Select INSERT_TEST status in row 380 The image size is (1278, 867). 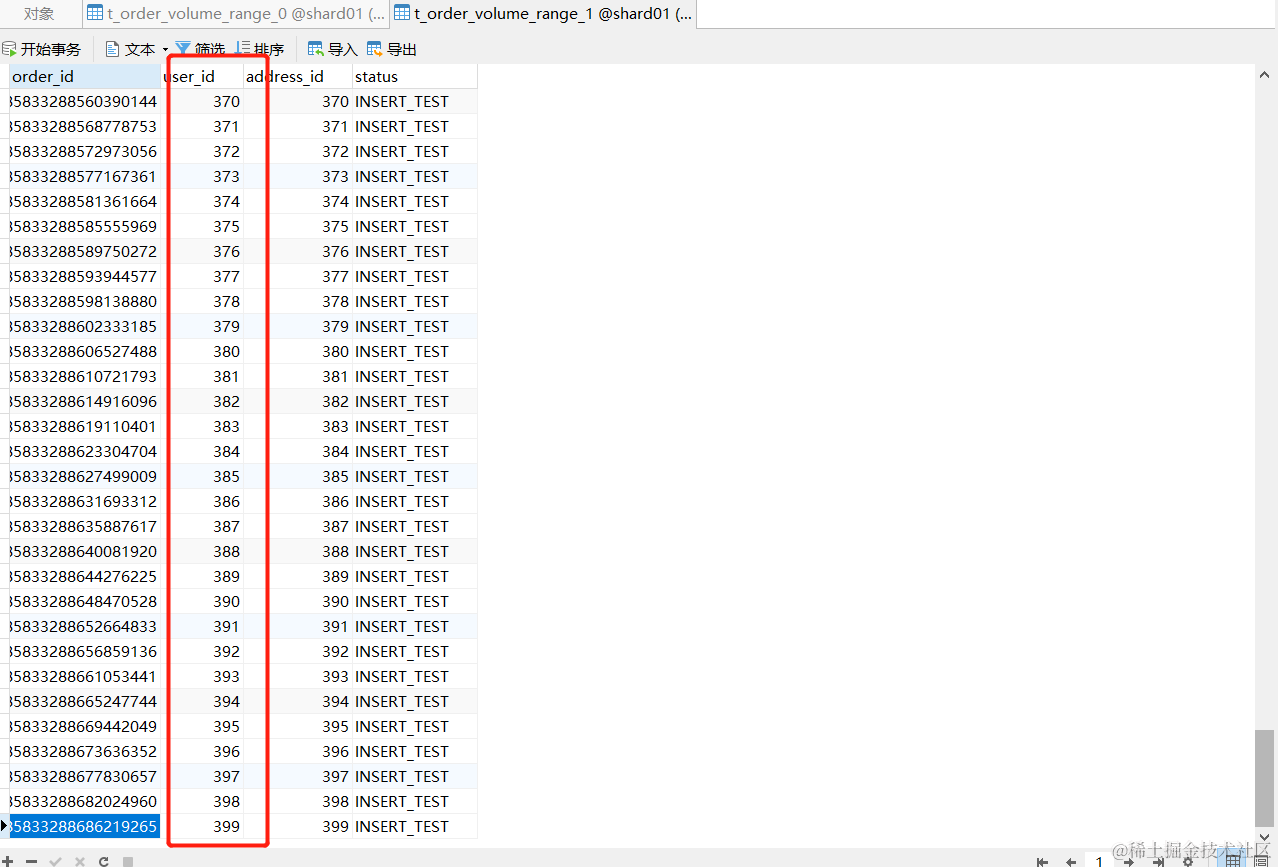pyautogui.click(x=414, y=351)
